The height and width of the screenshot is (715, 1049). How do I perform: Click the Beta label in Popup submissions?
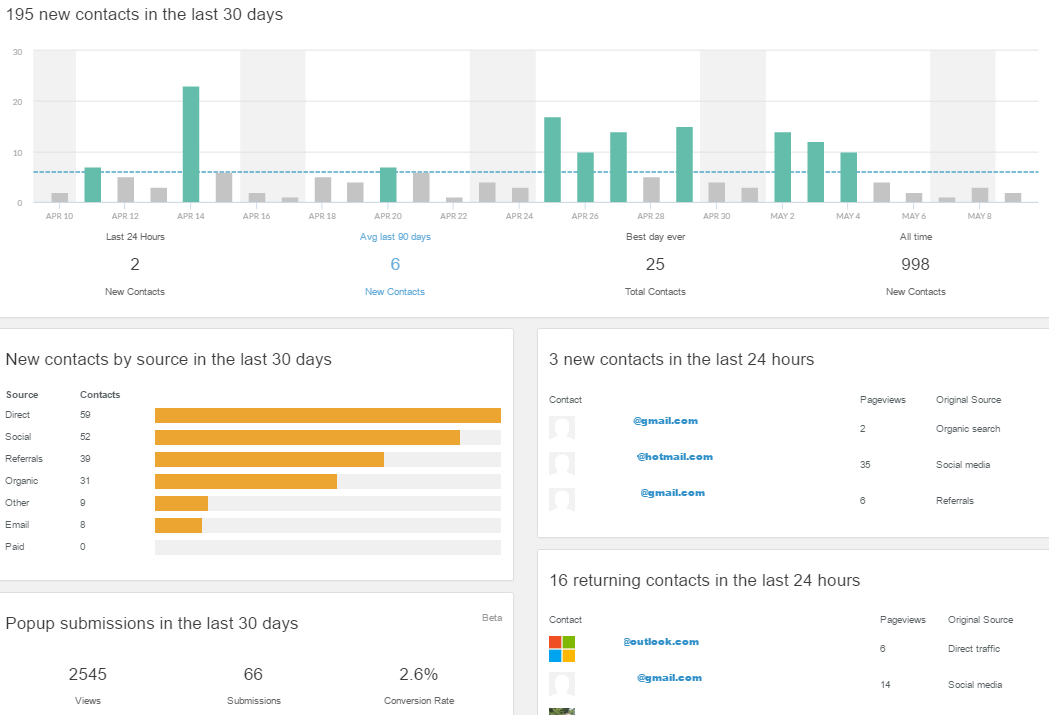pos(492,618)
